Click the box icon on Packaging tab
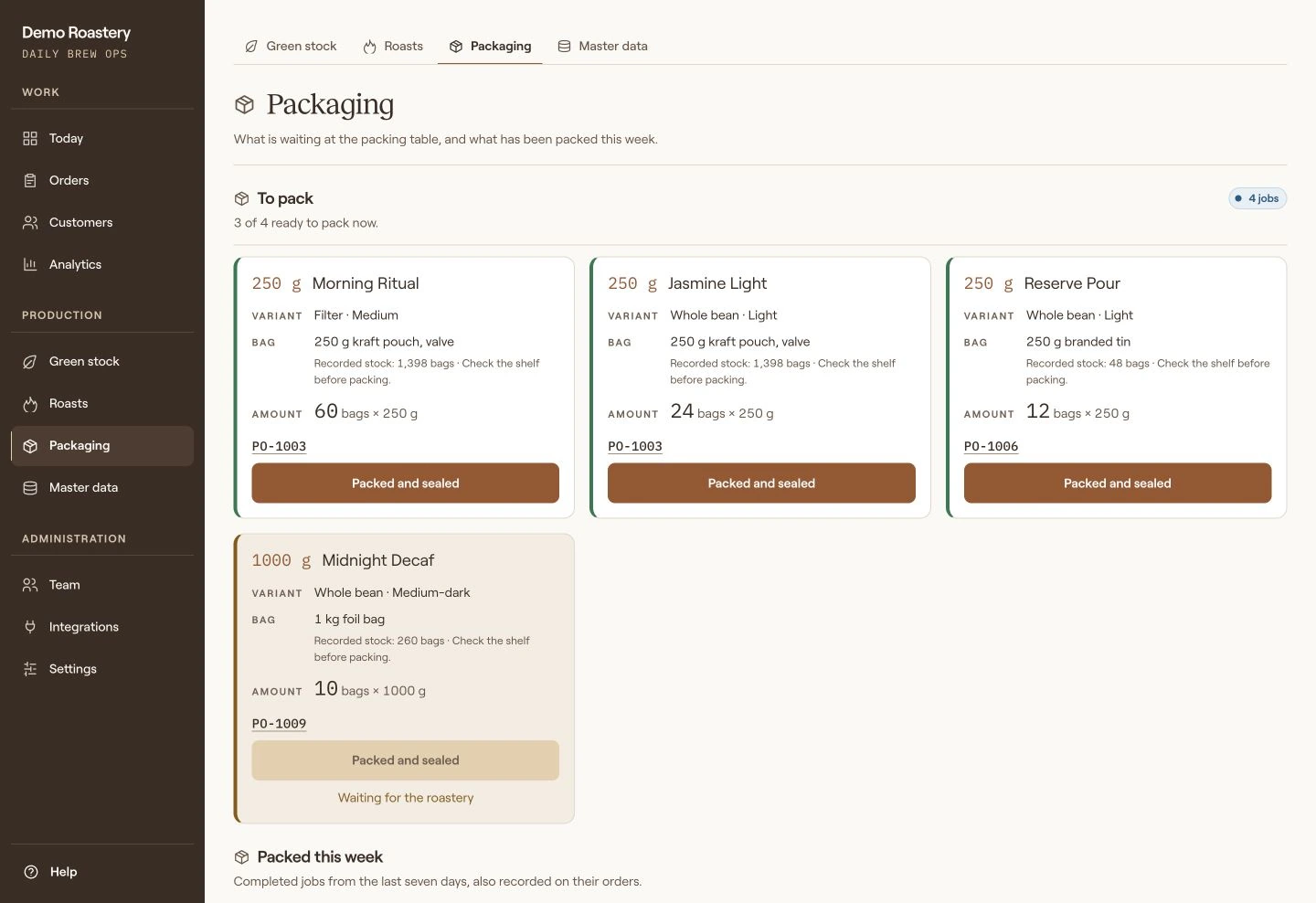The height and width of the screenshot is (903, 1316). [455, 46]
